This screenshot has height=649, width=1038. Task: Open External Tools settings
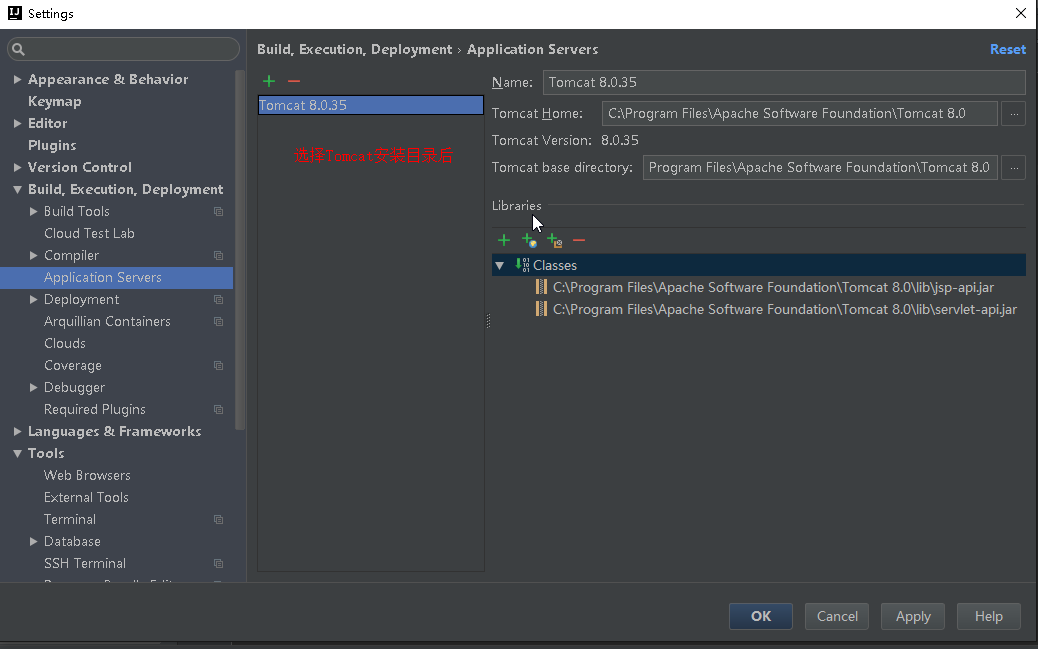(x=86, y=497)
